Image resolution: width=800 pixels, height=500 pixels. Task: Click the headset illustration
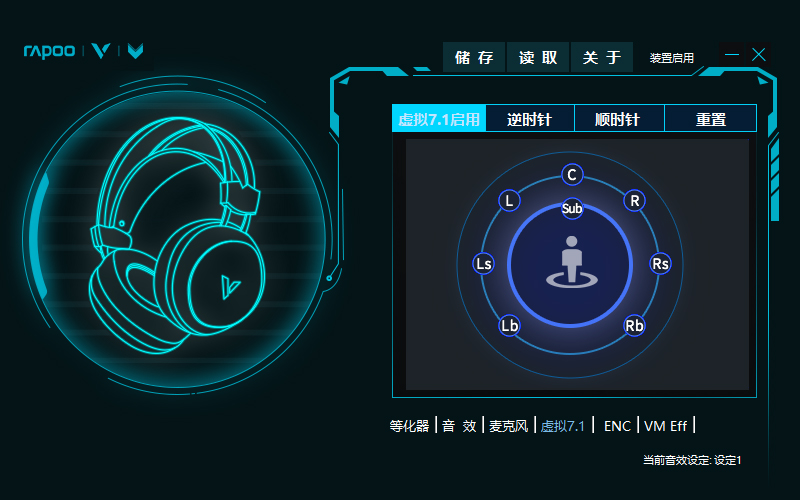pyautogui.click(x=178, y=235)
